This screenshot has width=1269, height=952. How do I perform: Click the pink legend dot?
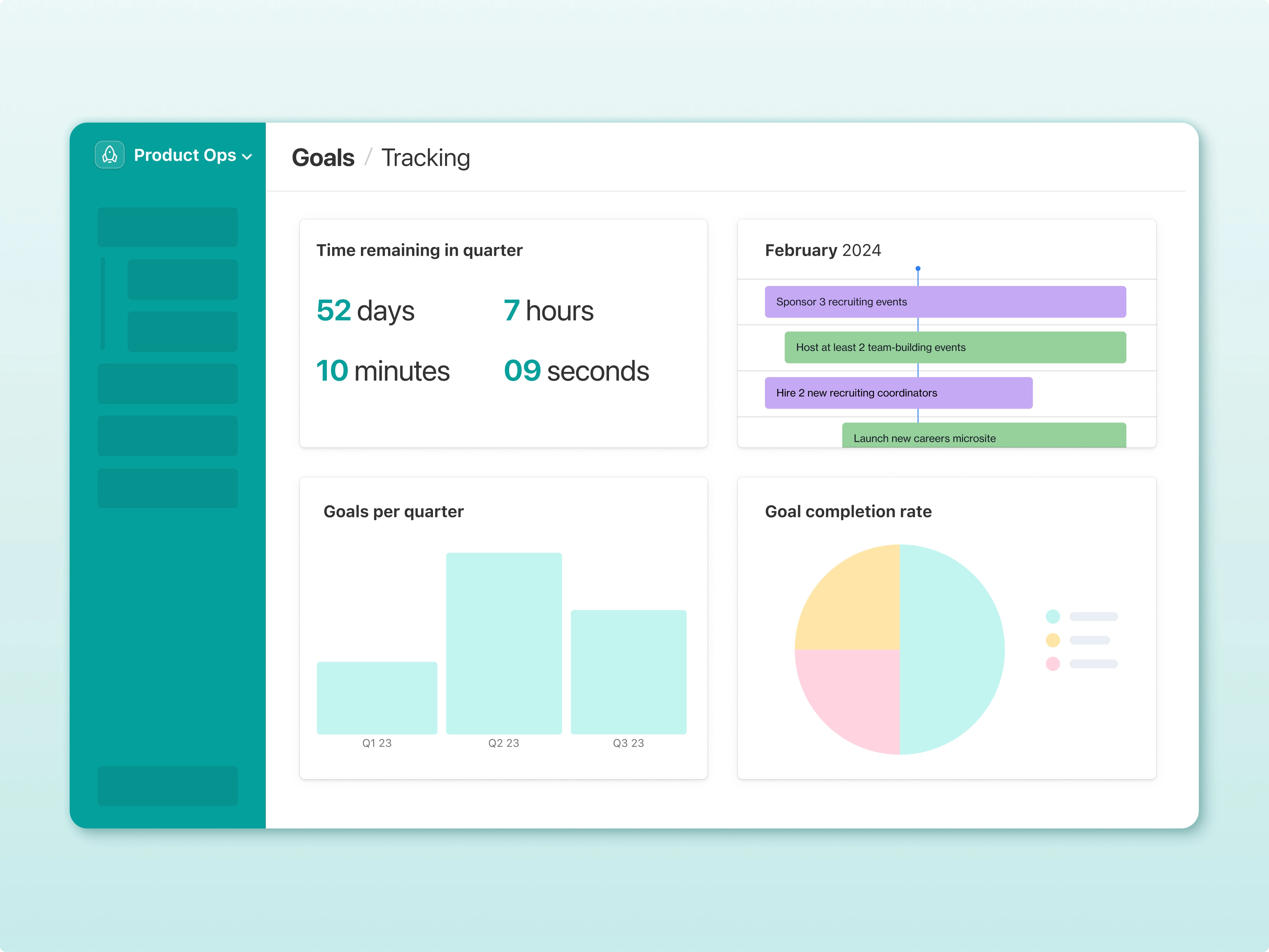(x=1053, y=664)
